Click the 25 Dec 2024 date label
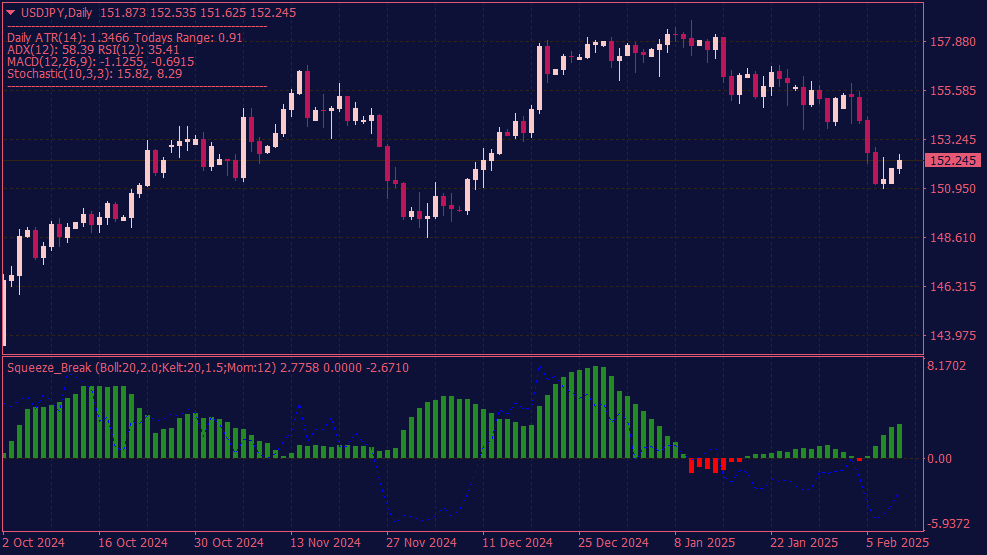The height and width of the screenshot is (555, 987). [613, 542]
